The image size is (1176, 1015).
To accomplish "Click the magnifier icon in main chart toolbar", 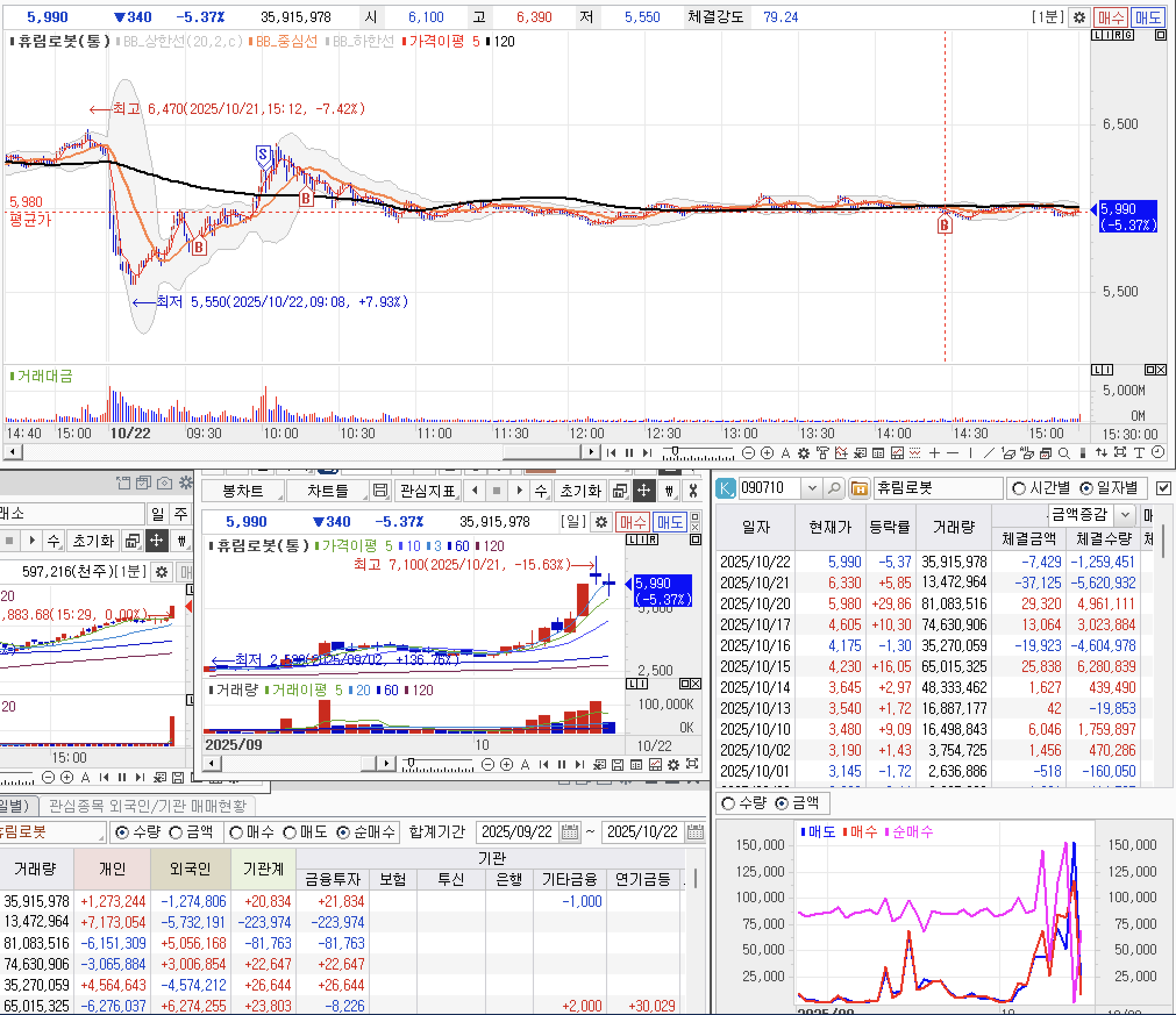I will (1064, 453).
